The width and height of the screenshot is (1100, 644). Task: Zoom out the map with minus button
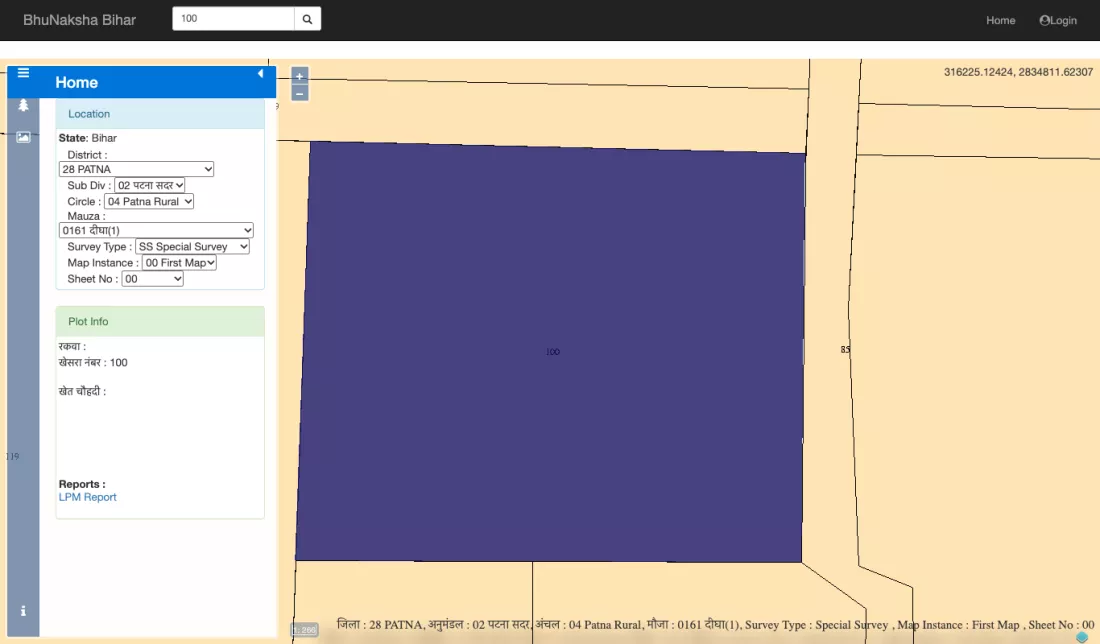point(300,93)
